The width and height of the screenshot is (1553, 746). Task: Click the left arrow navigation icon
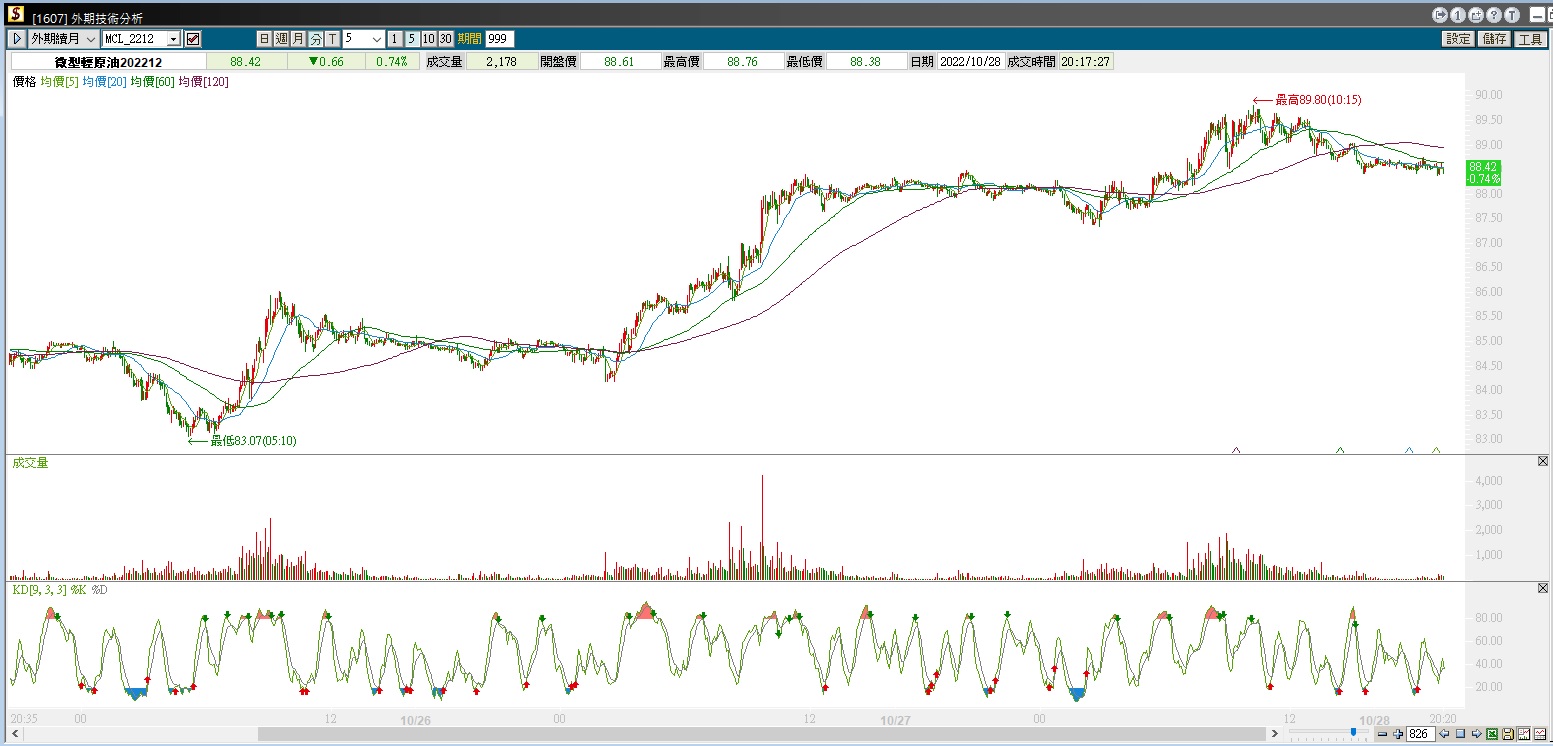coord(1444,734)
